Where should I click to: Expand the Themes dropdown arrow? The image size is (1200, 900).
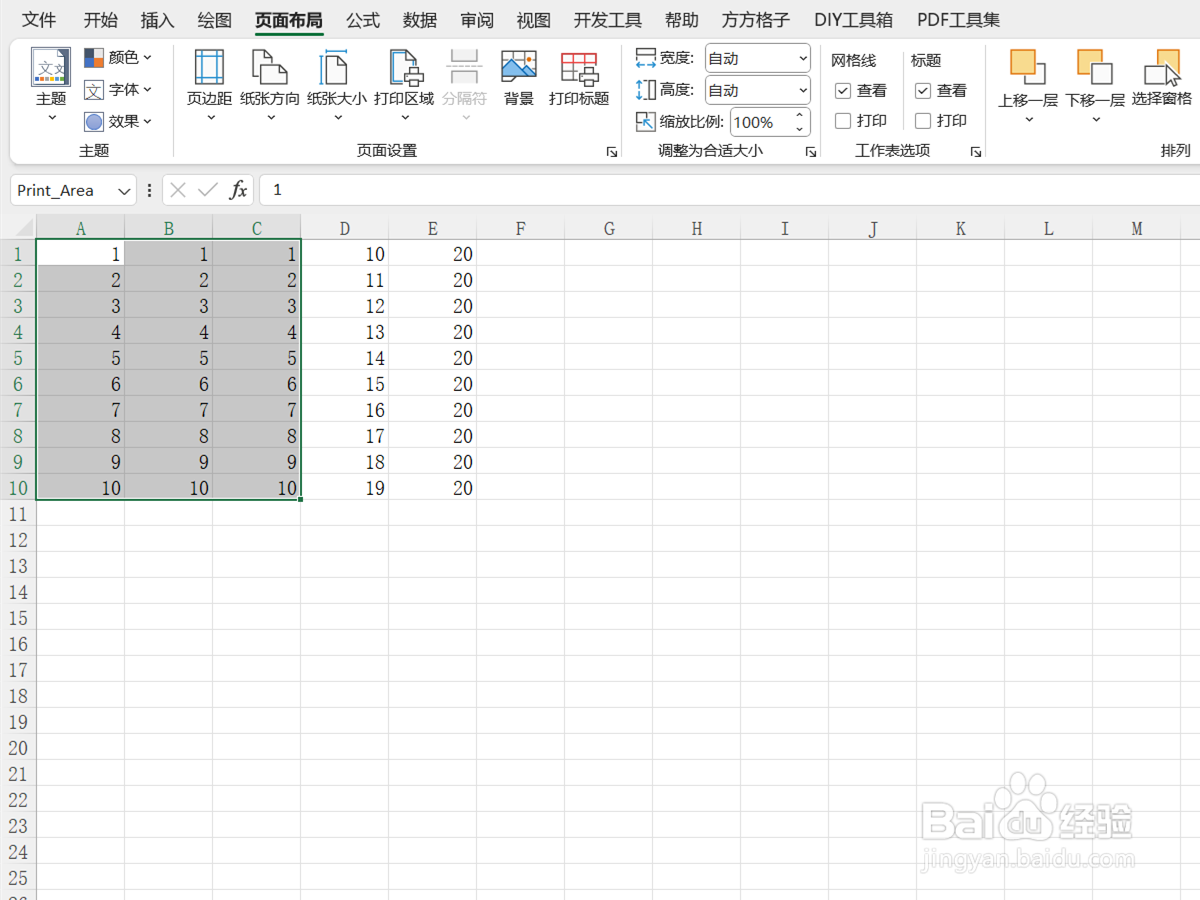point(52,118)
